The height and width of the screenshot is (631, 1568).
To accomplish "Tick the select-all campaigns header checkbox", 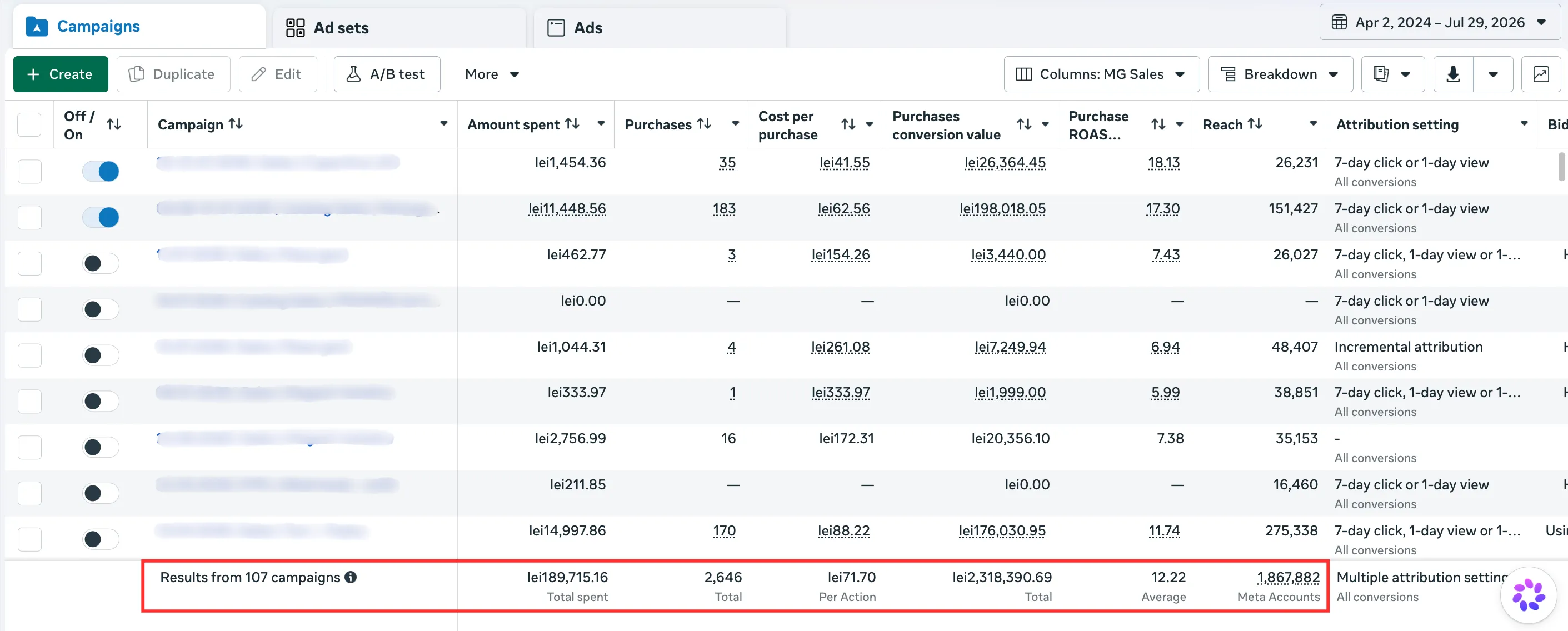I will click(29, 124).
